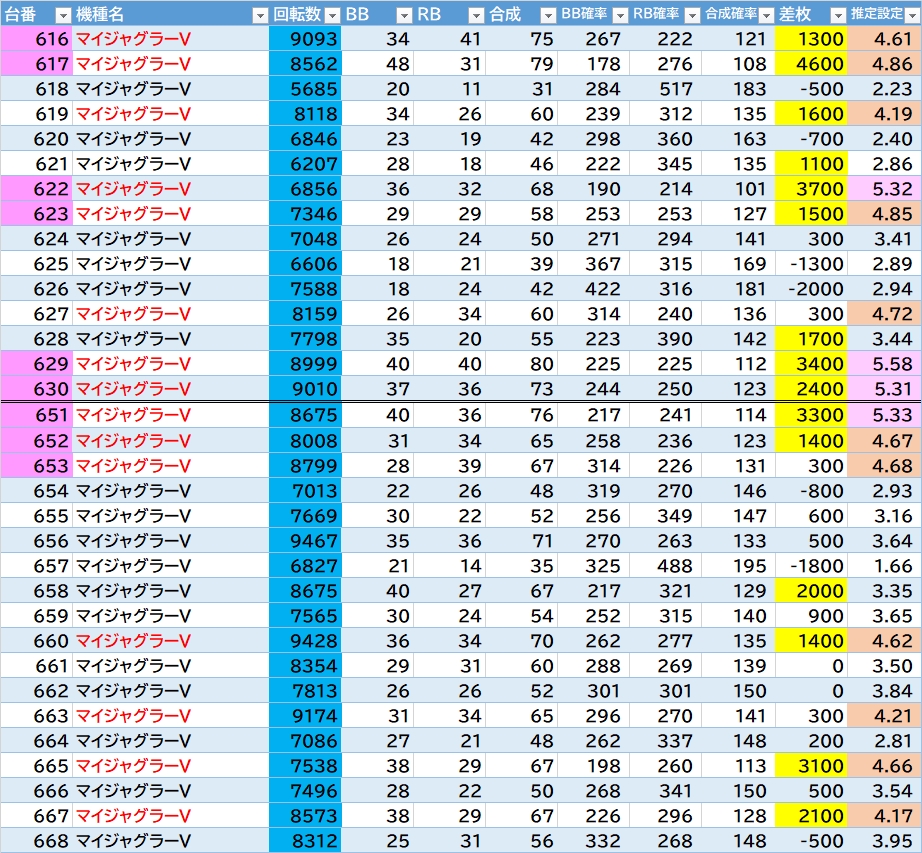Expand the 回転数 filter arrow

[x=331, y=15]
